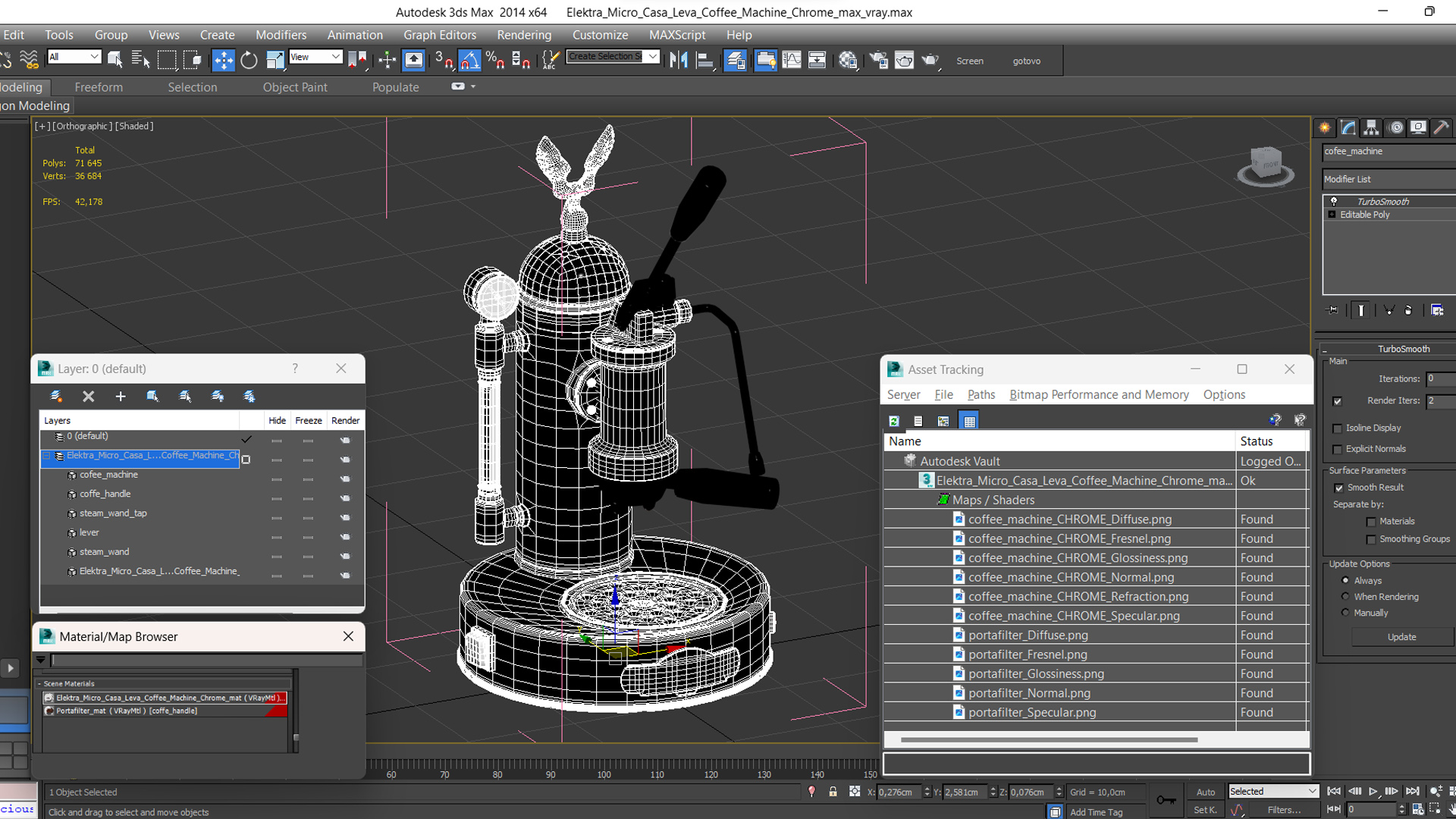Open the Rendering menu
The width and height of the screenshot is (1456, 819).
click(x=524, y=35)
